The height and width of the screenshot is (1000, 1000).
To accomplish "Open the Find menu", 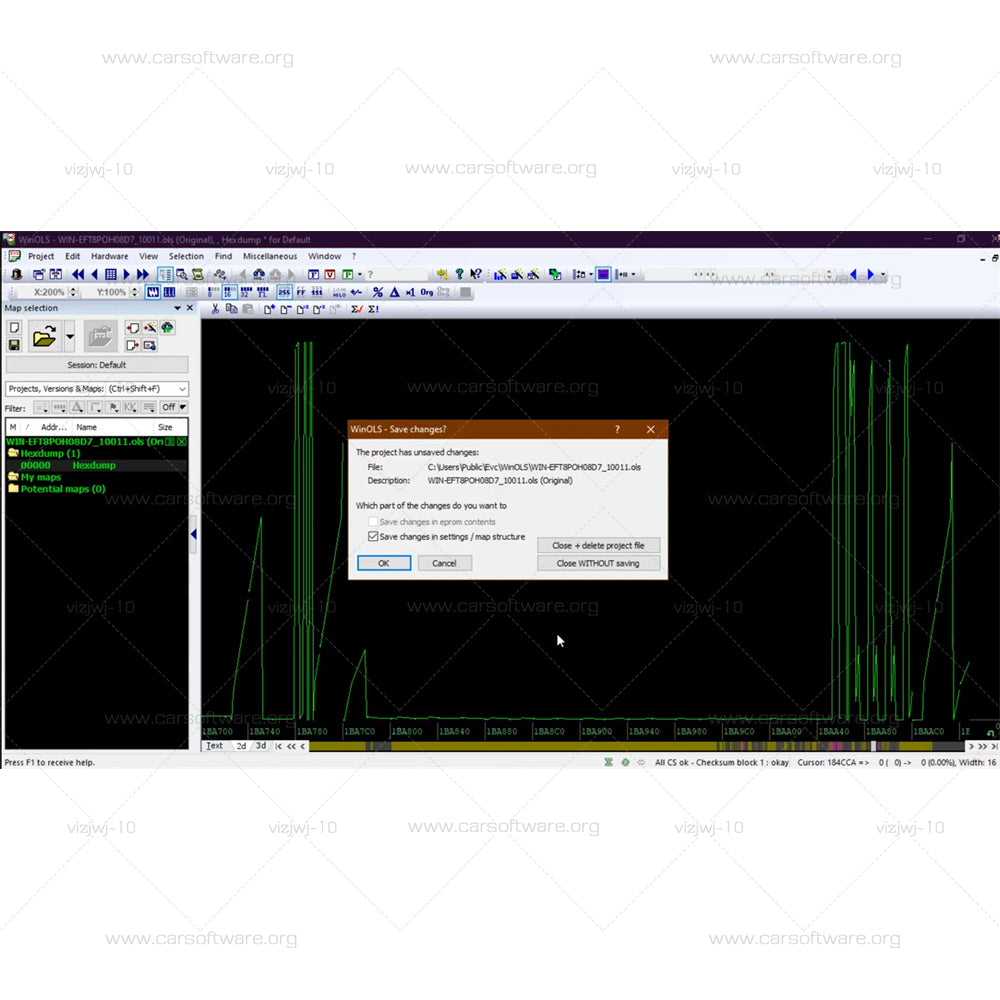I will [223, 256].
